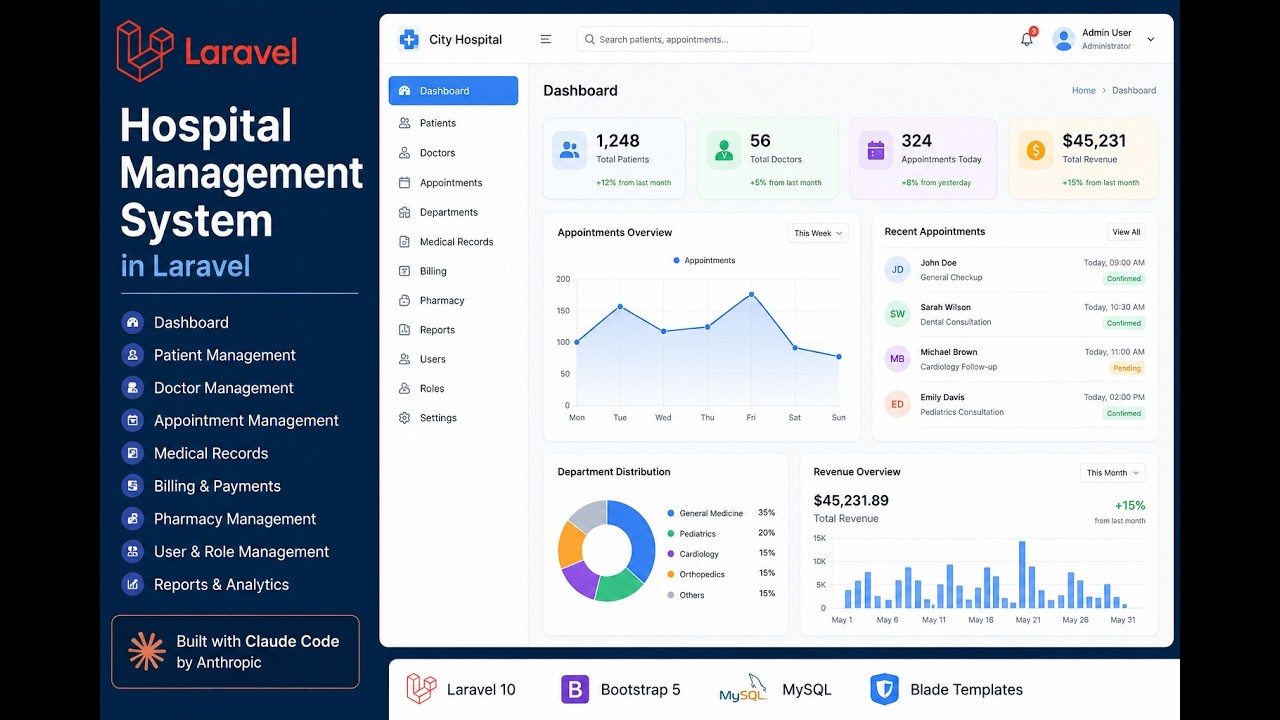Click the Admin User avatar icon
The image size is (1280, 720).
click(x=1064, y=40)
